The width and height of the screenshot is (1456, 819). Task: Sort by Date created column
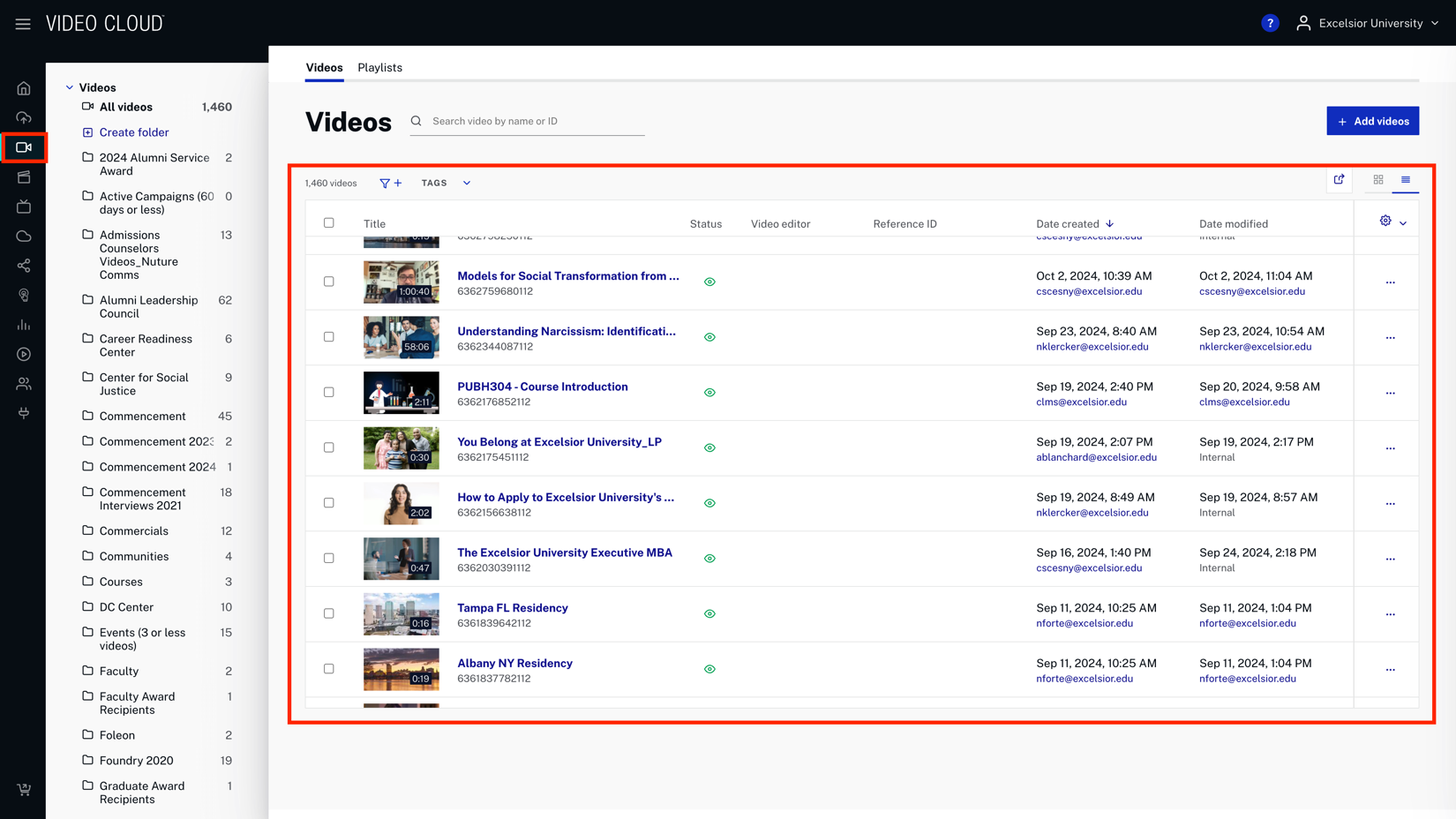[1075, 224]
